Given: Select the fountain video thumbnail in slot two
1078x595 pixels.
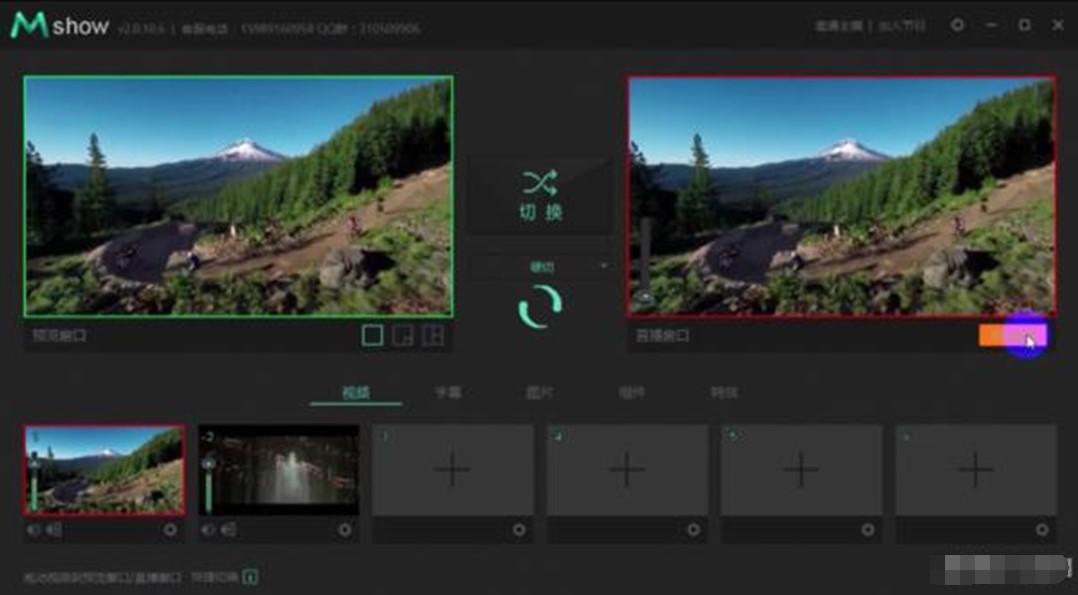Looking at the screenshot, I should [278, 470].
